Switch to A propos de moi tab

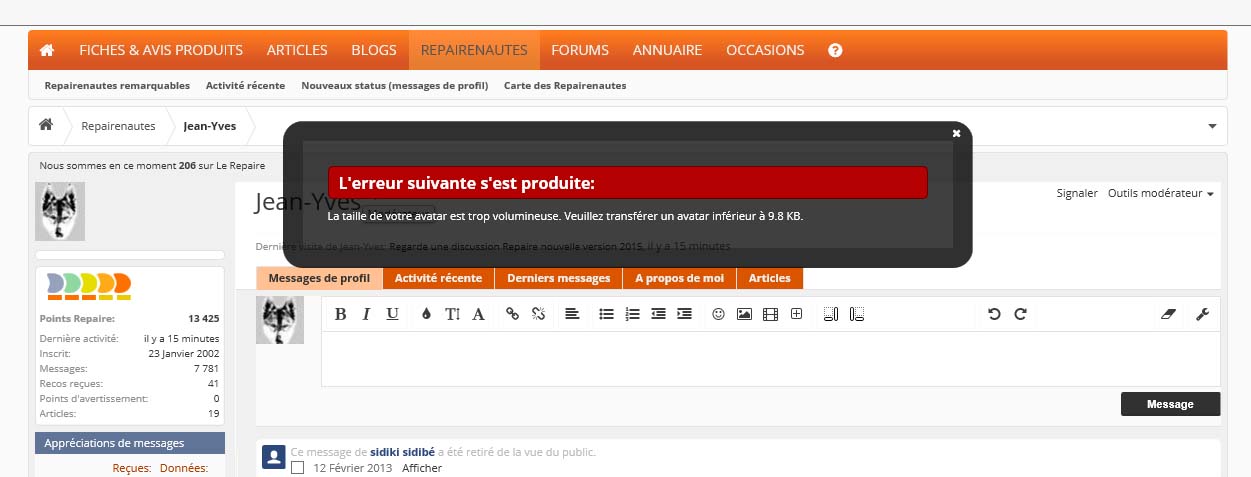point(679,278)
